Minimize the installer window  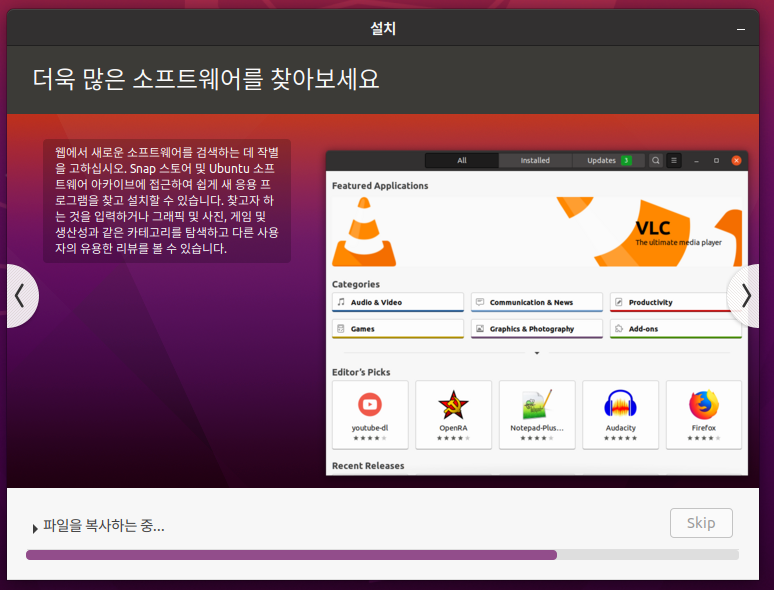point(740,29)
